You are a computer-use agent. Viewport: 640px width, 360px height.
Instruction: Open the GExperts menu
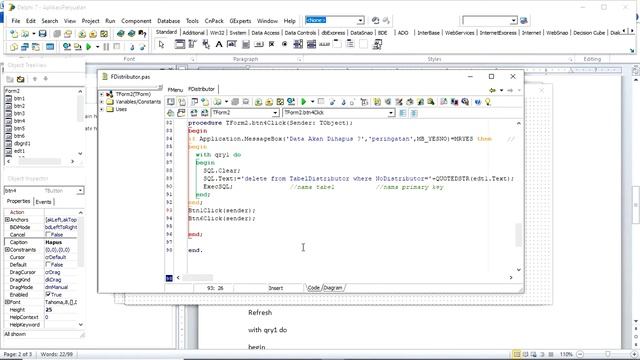[240, 21]
